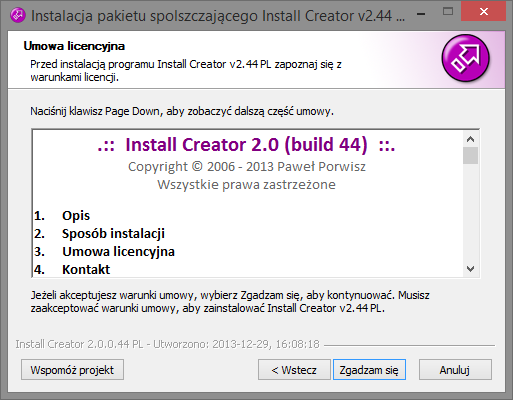
Task: Accept license with Zgadzam się button
Action: (369, 370)
